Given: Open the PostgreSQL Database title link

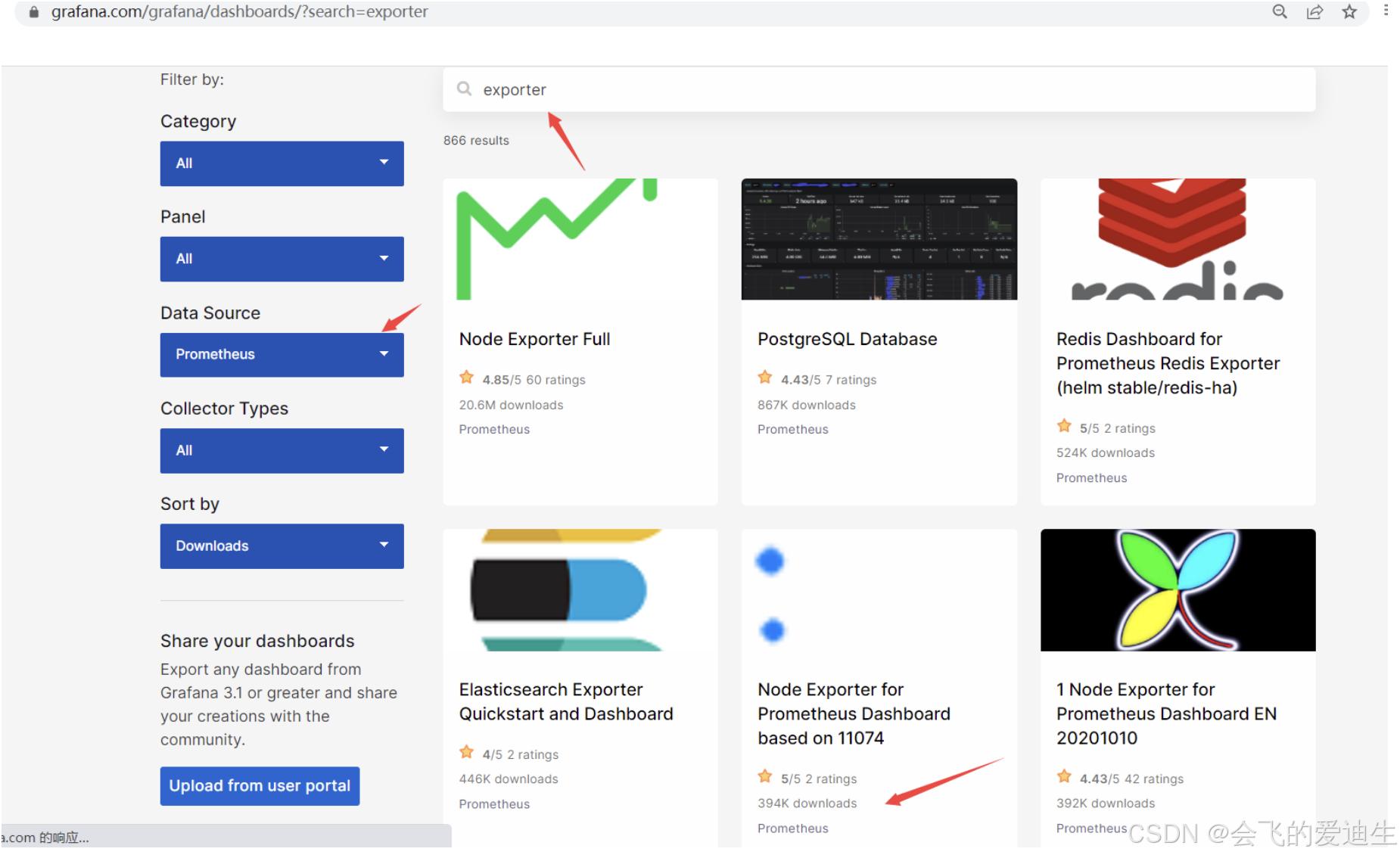Looking at the screenshot, I should pos(847,339).
